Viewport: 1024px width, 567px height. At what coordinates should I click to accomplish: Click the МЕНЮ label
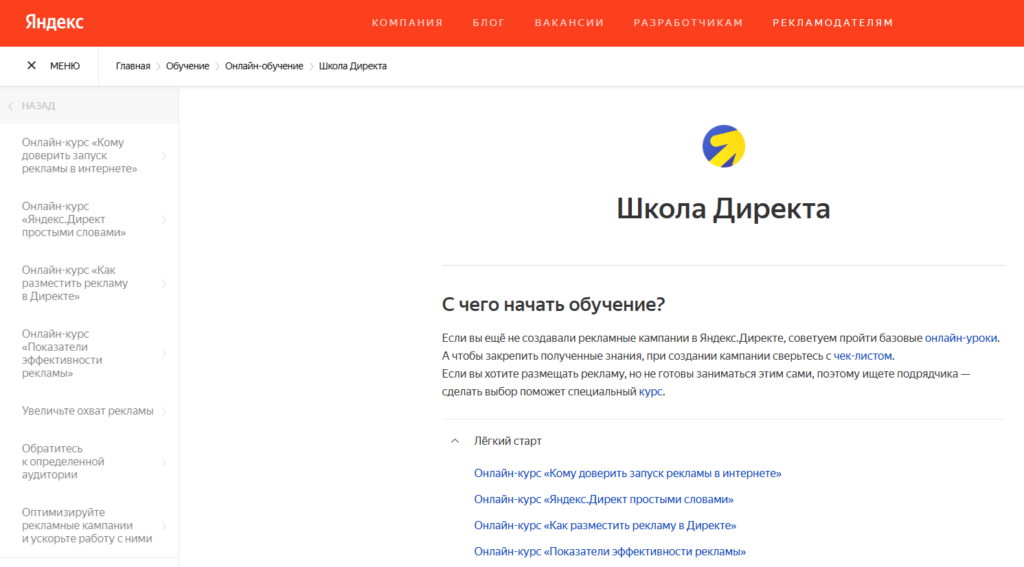click(65, 66)
